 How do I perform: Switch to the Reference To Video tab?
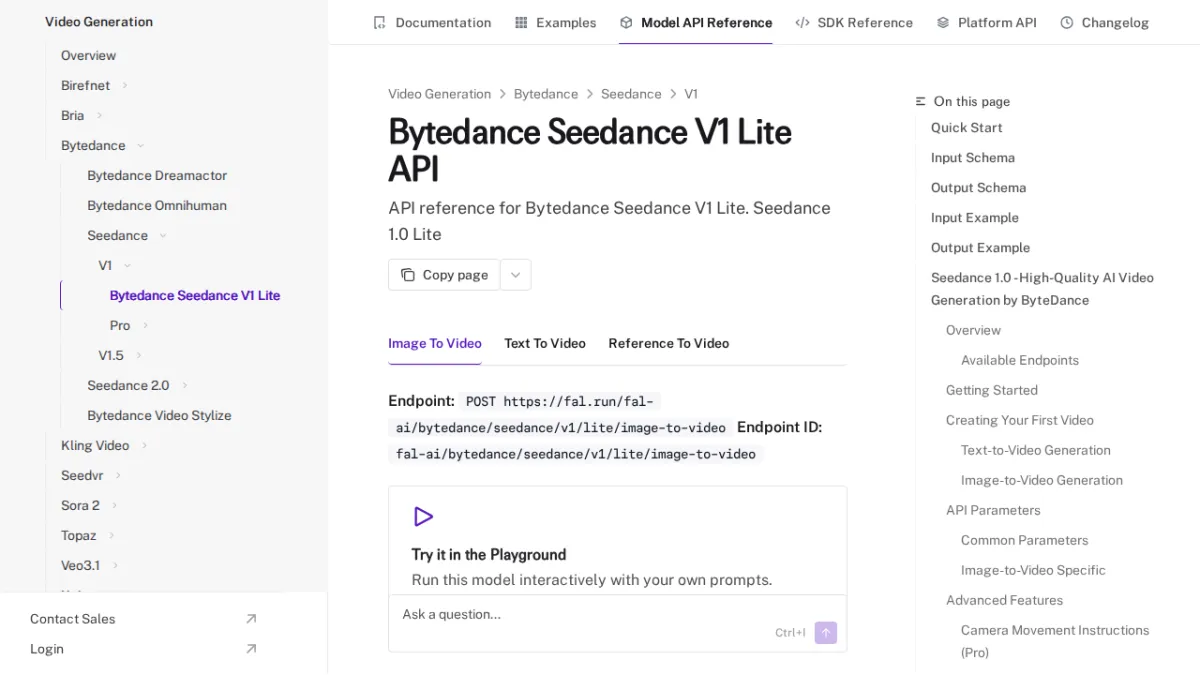(x=669, y=343)
